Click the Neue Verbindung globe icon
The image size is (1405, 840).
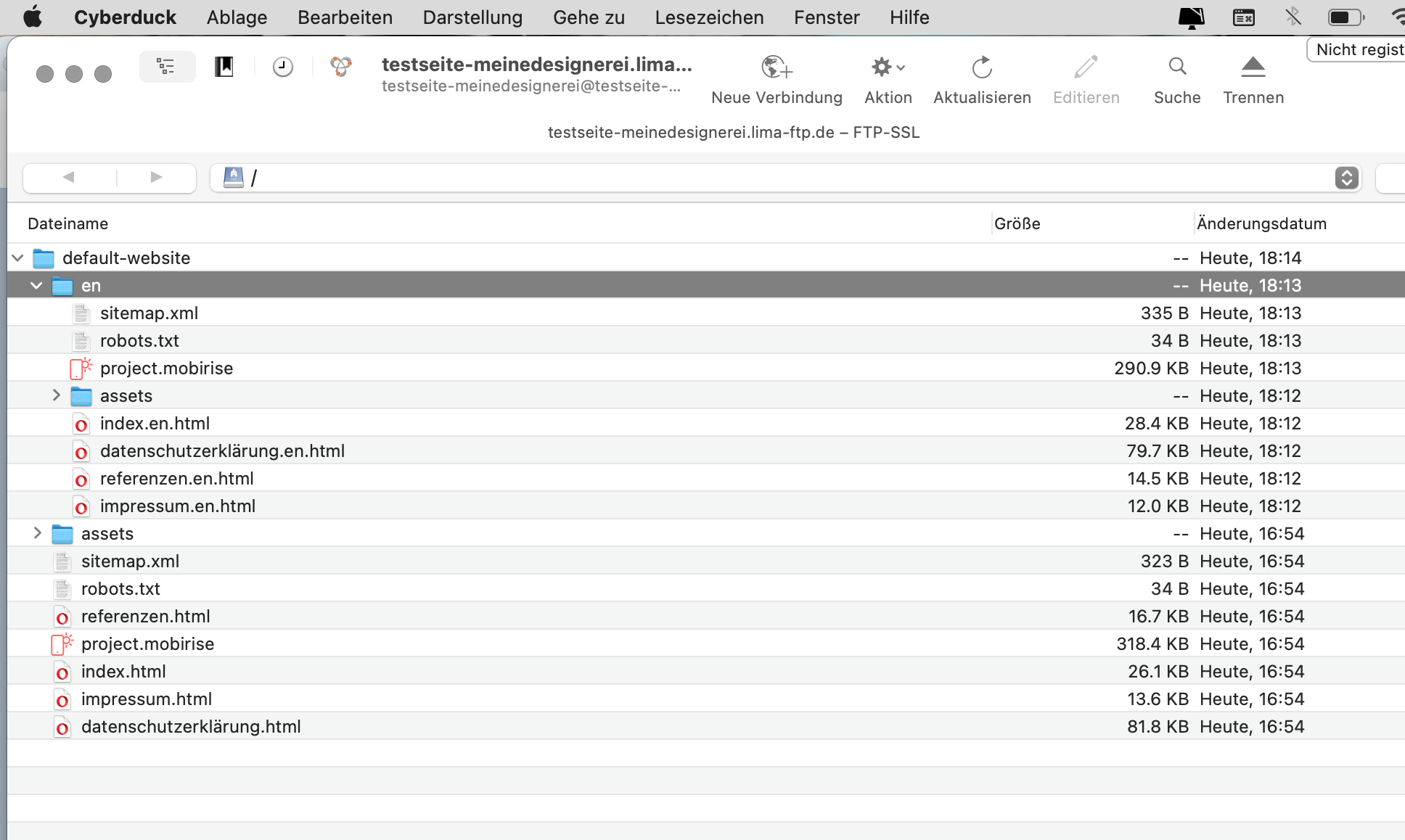(776, 67)
